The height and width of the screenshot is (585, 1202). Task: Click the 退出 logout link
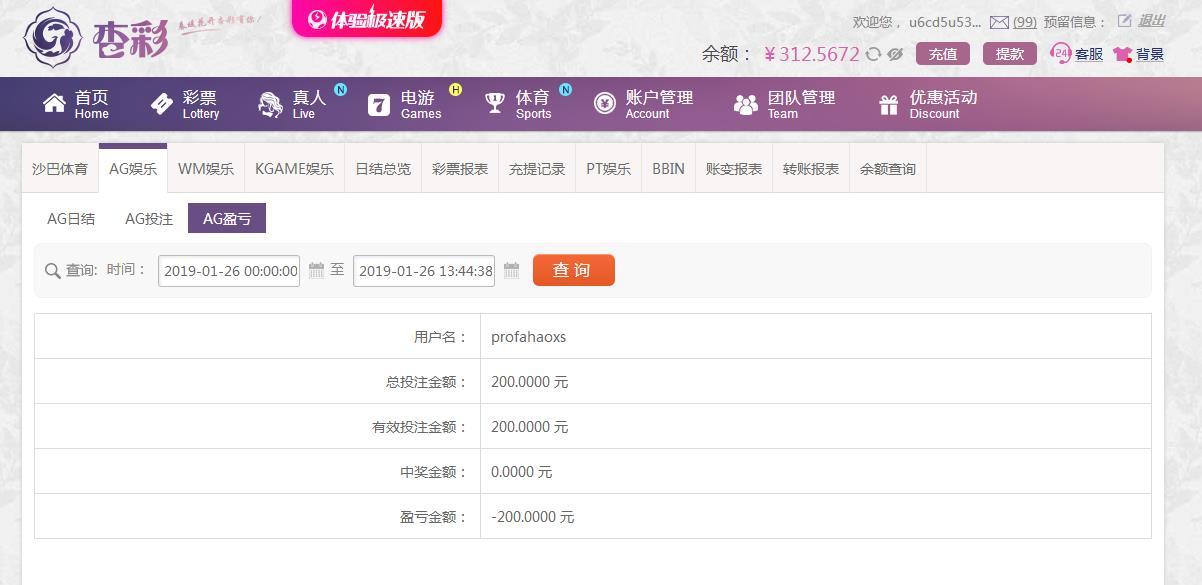[1152, 21]
